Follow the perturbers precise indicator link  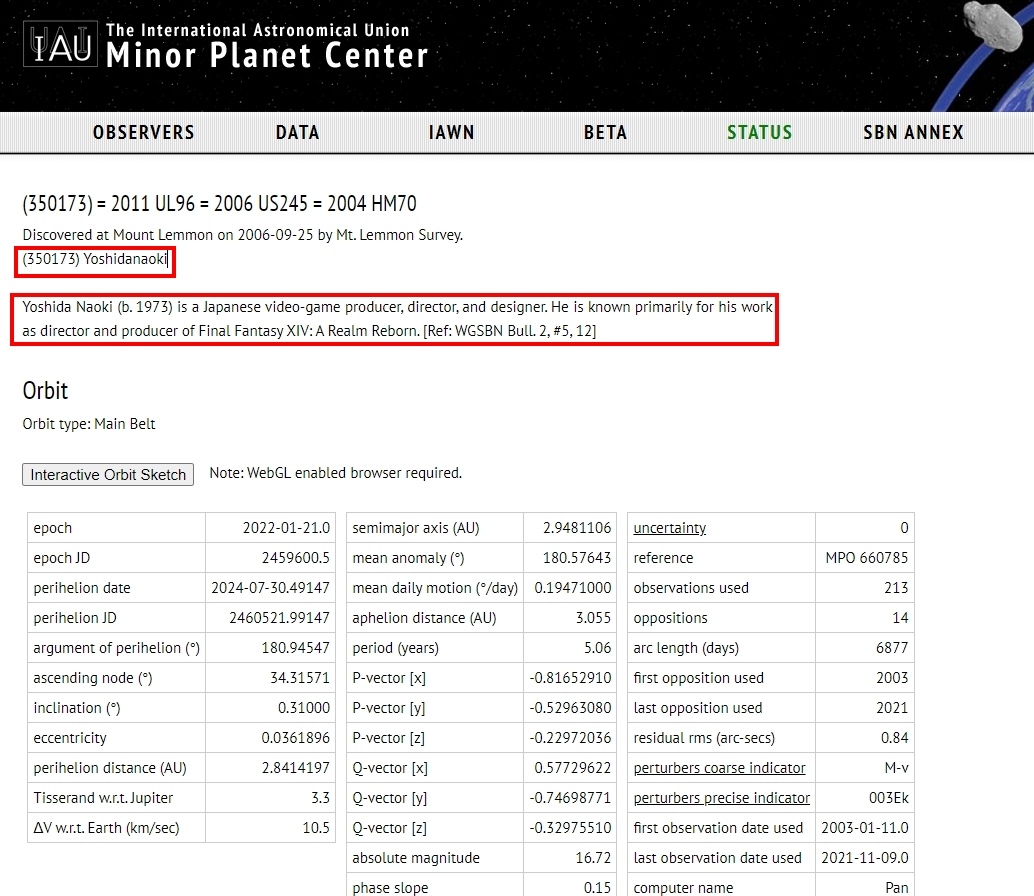tap(721, 798)
